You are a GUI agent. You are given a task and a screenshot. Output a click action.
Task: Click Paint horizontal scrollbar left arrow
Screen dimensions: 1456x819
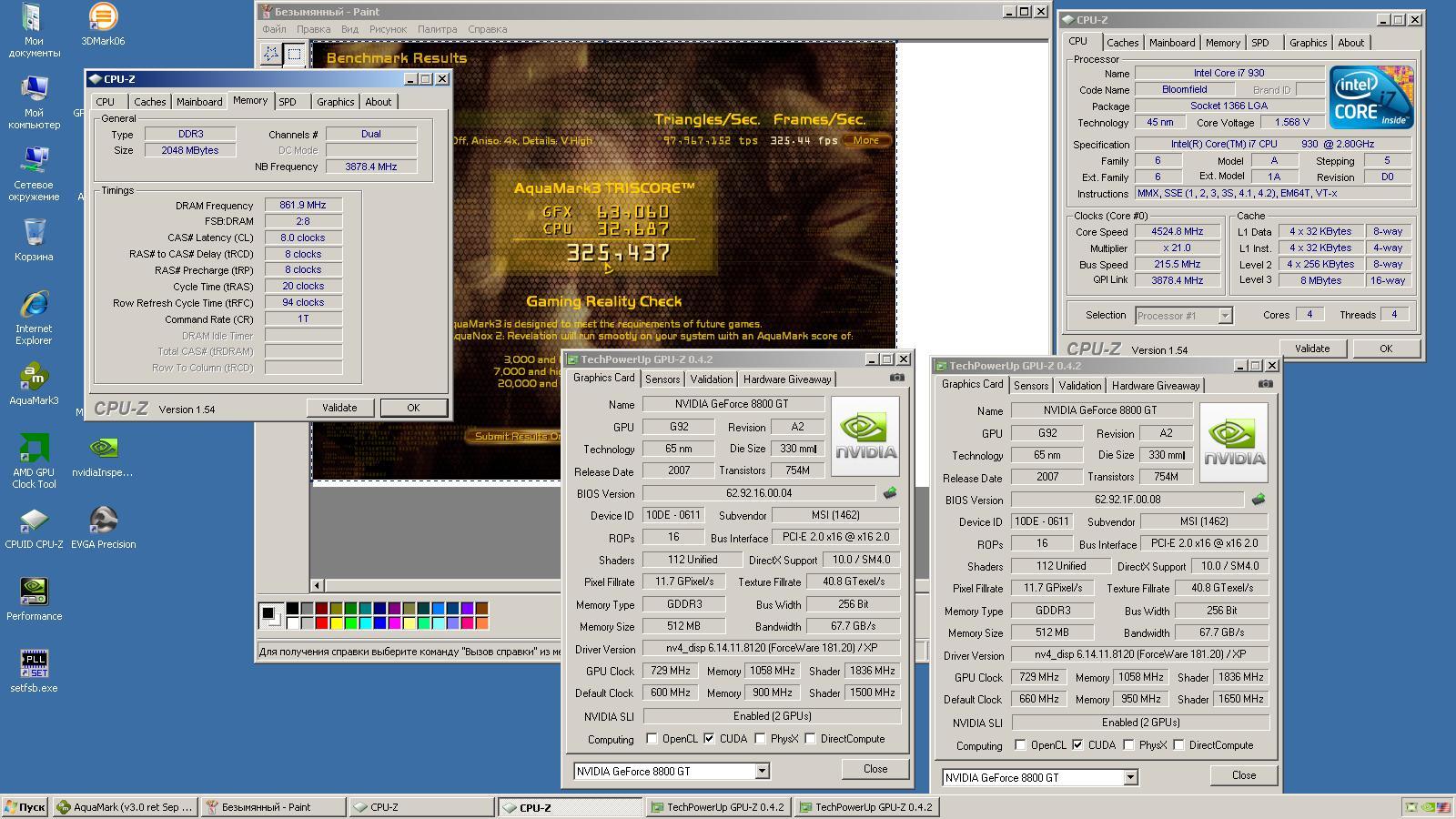tap(318, 585)
